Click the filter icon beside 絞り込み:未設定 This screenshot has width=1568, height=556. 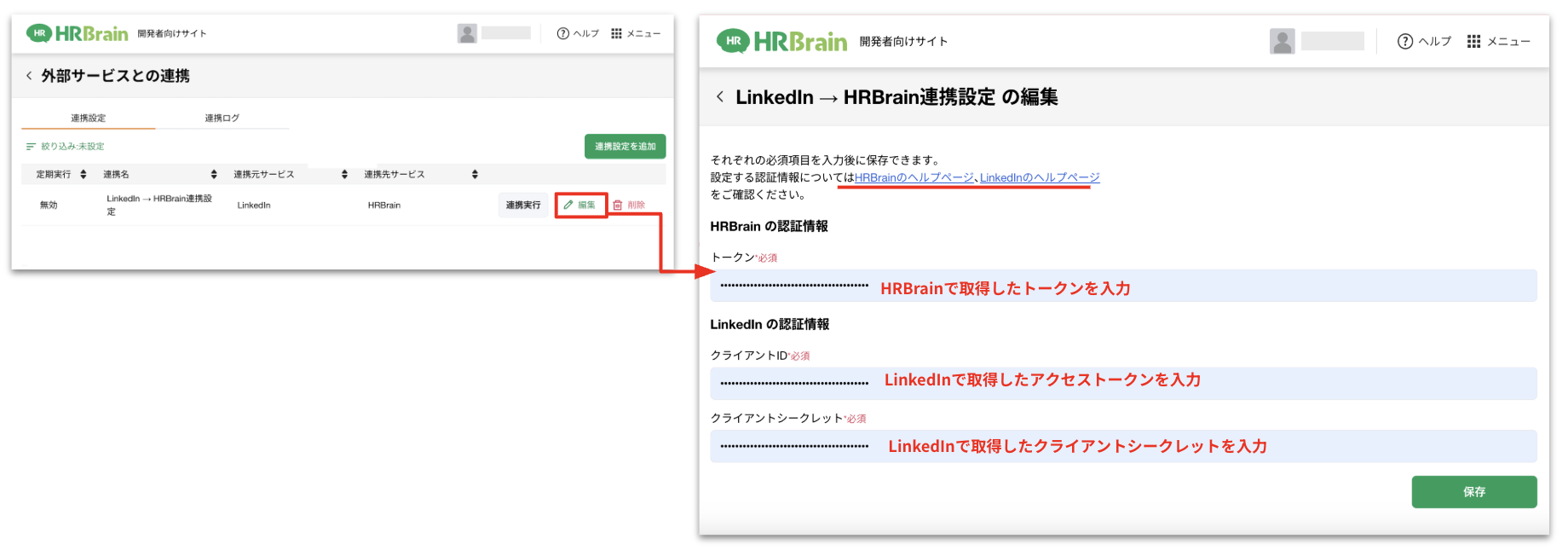(31, 147)
